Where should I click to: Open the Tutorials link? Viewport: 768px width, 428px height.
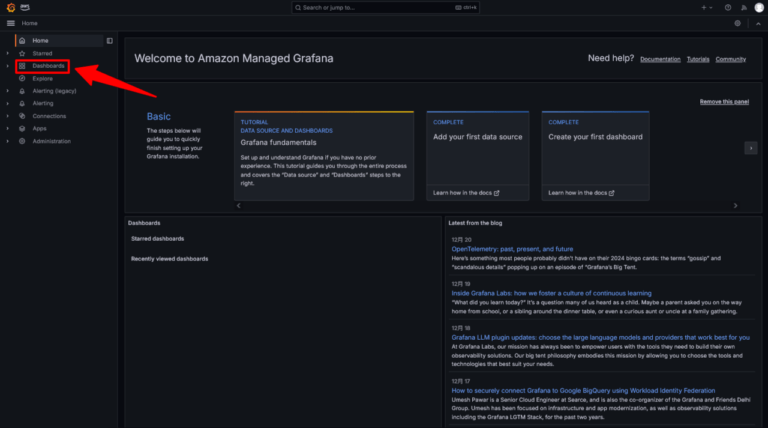698,59
